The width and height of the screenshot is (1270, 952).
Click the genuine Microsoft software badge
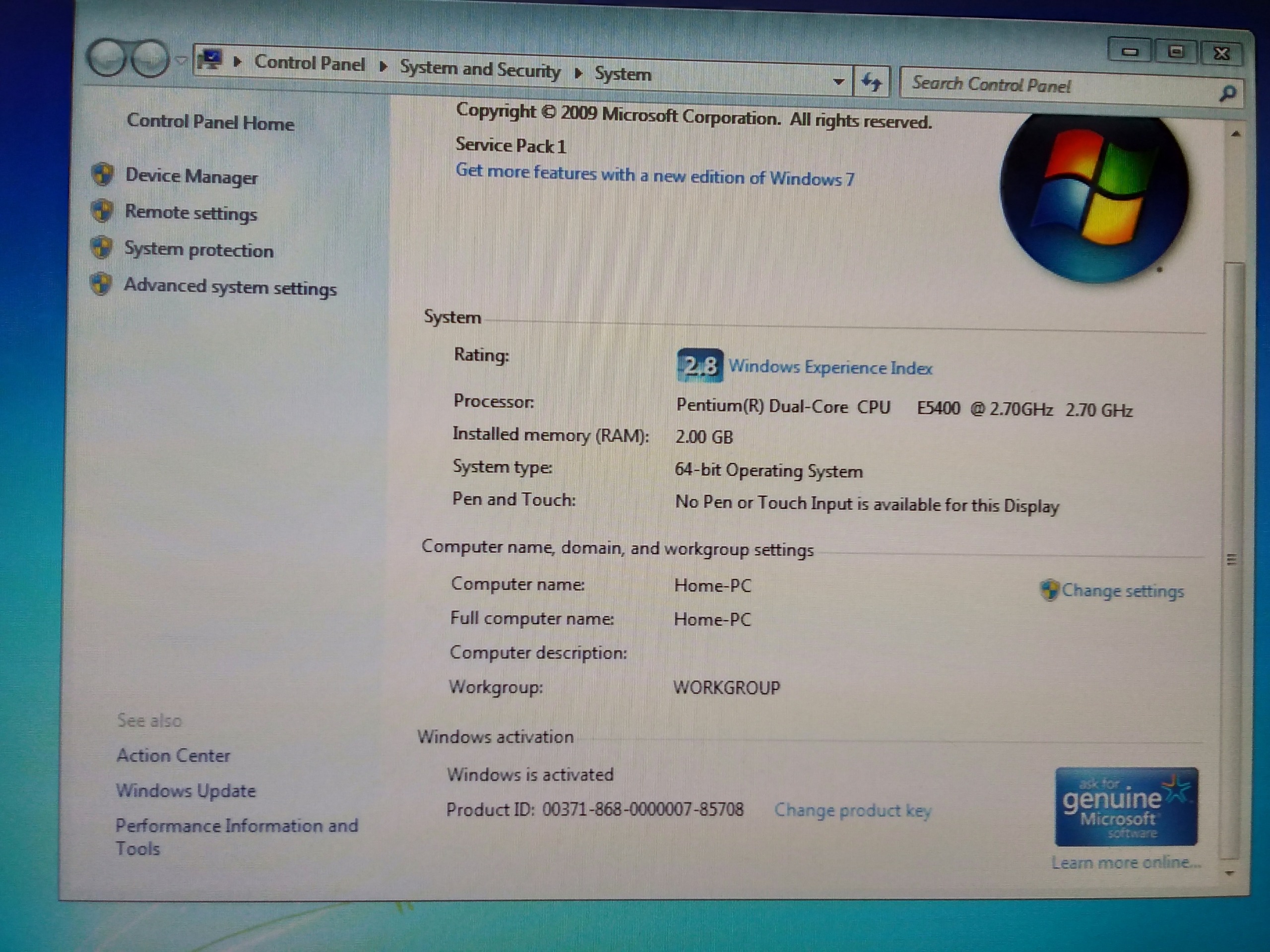tap(1126, 807)
